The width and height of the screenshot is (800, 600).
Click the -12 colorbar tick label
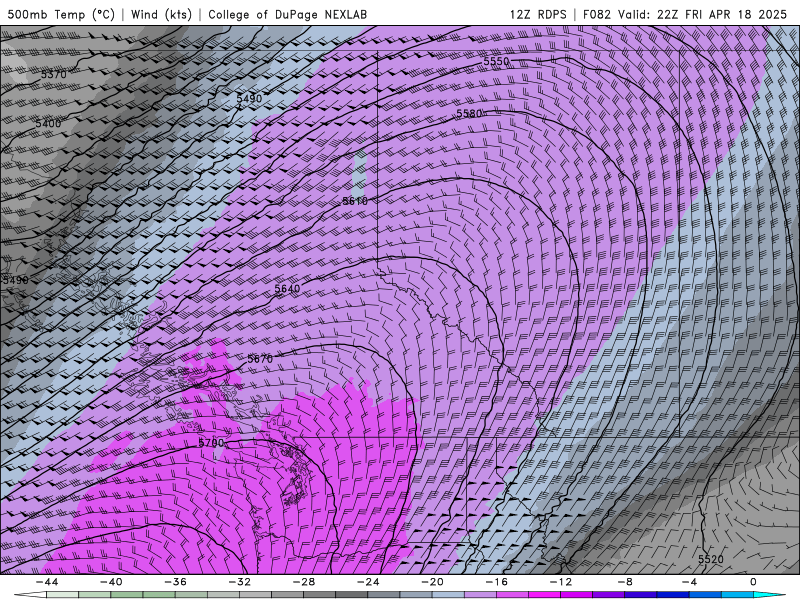point(561,582)
